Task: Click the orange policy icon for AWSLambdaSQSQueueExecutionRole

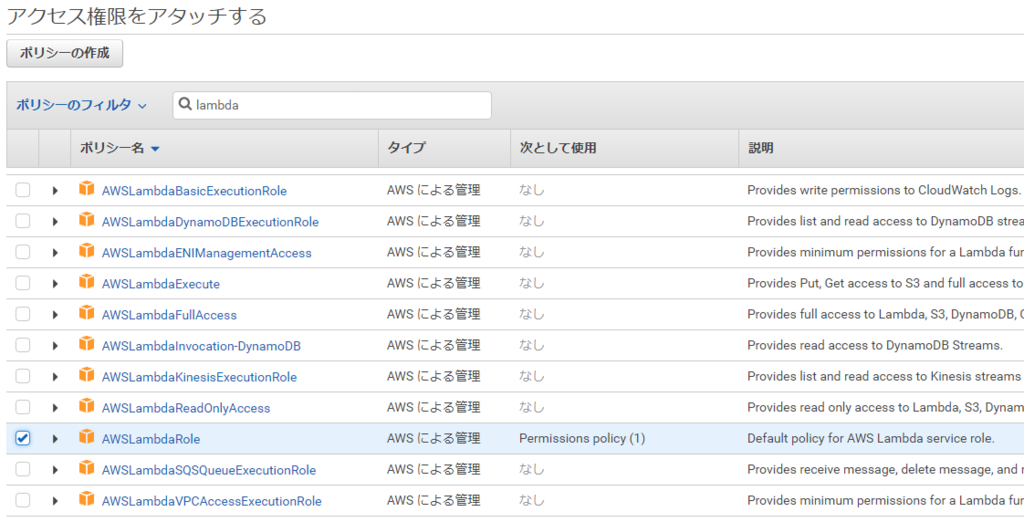Action: 86,468
